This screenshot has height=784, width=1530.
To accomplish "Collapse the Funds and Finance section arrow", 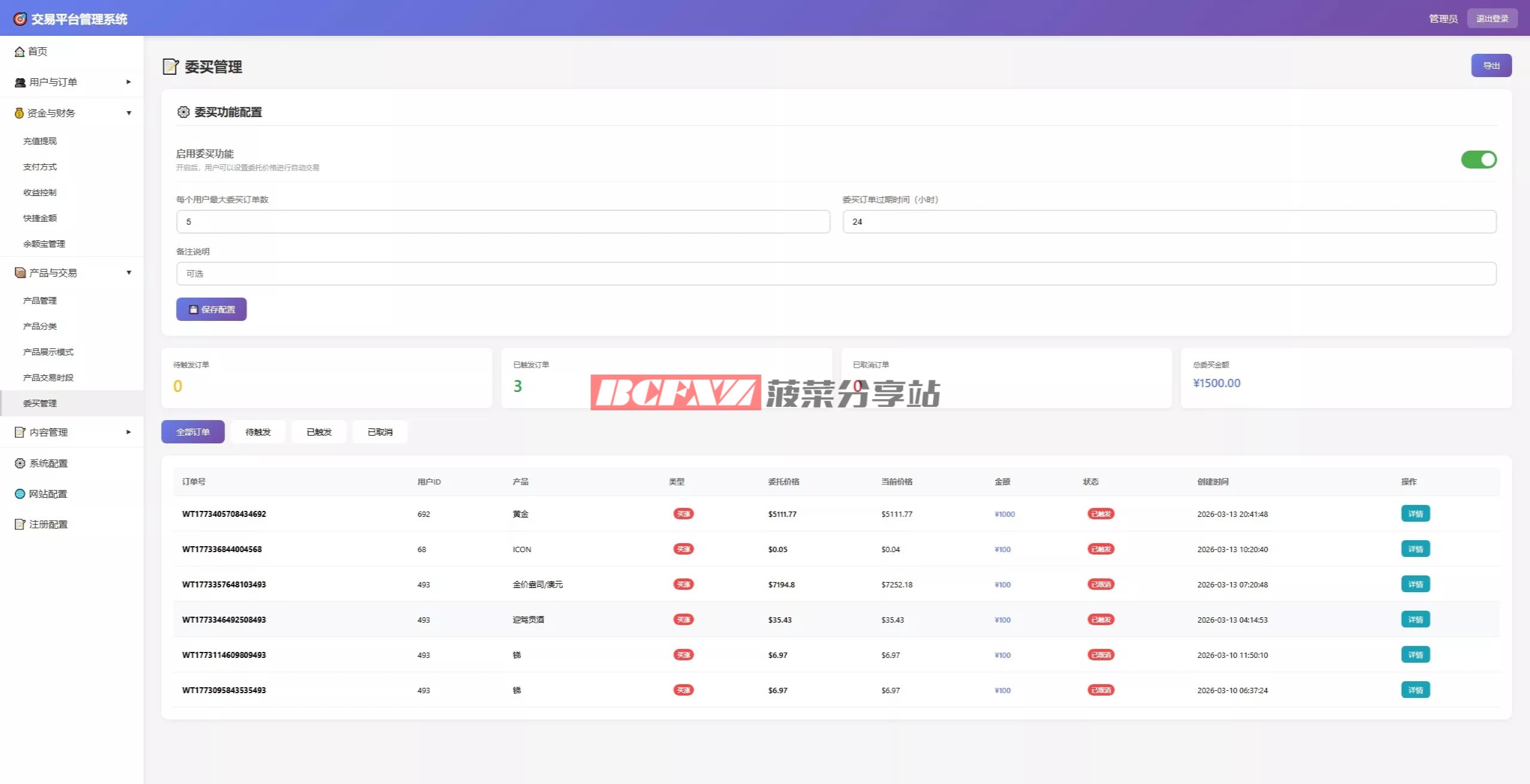I will tap(128, 113).
